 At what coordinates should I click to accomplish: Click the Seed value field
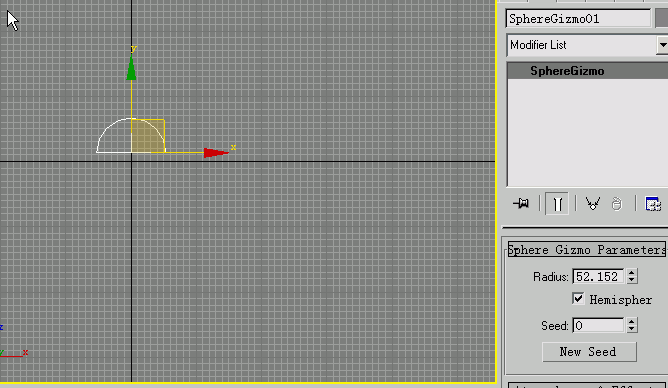[x=598, y=325]
